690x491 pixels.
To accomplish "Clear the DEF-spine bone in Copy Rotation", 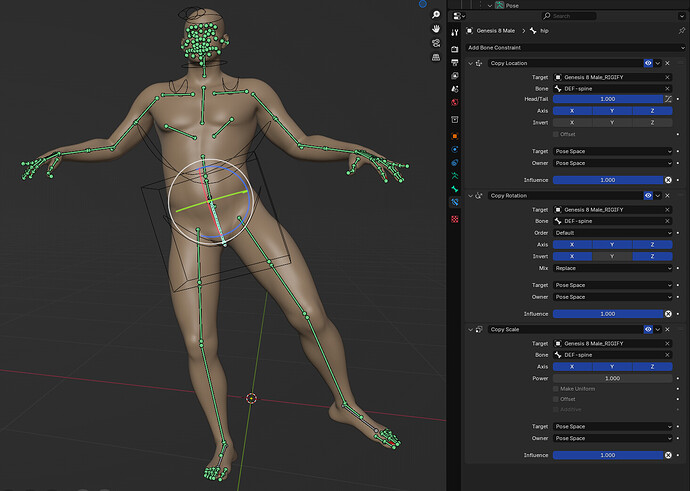I will pos(668,221).
